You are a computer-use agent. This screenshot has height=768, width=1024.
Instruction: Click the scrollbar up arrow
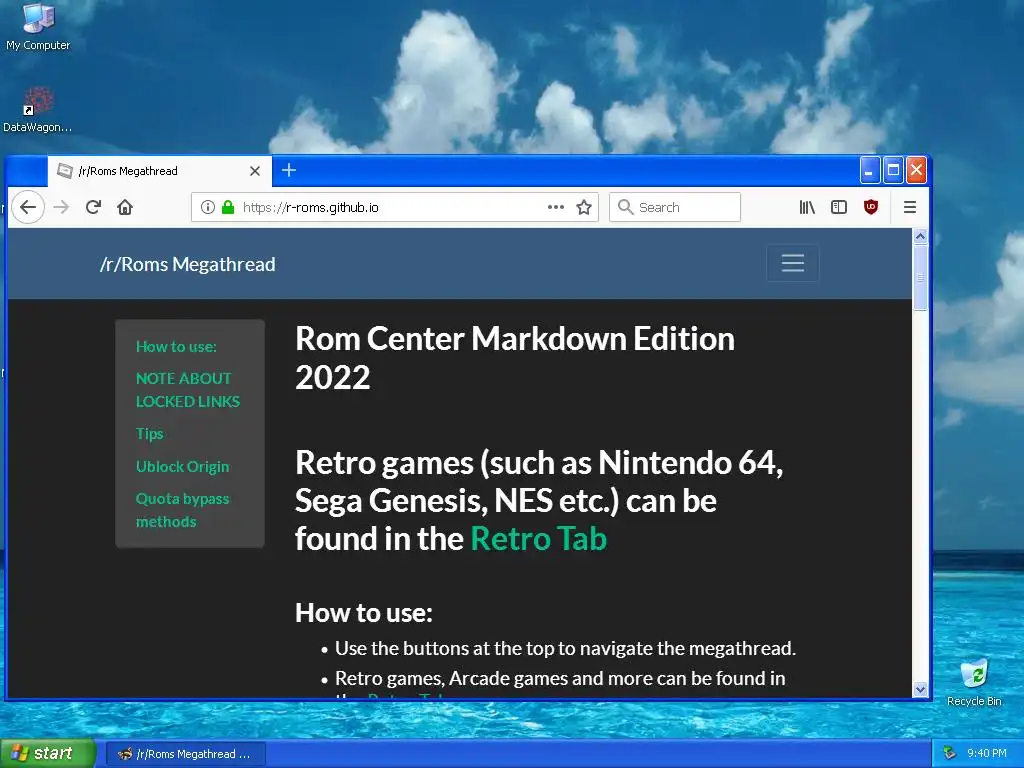coord(920,236)
